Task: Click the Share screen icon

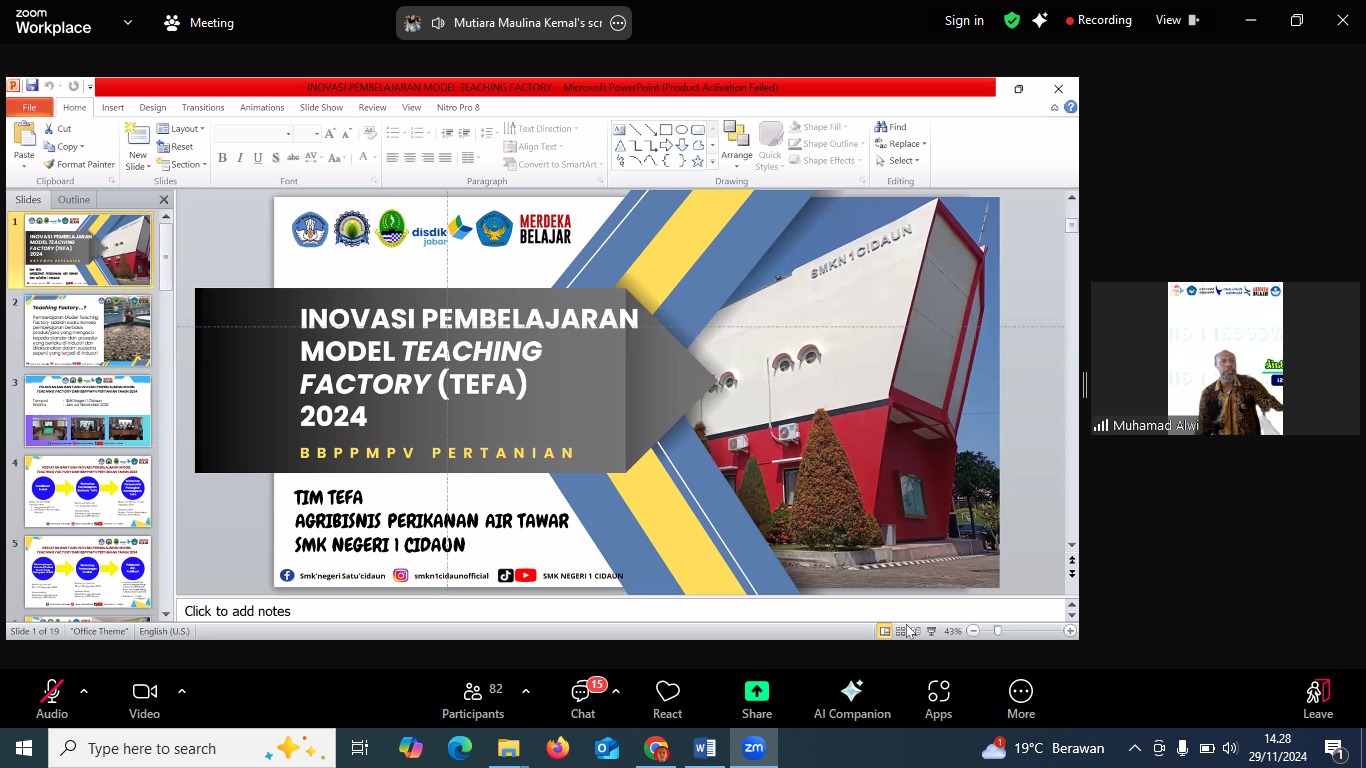Action: (757, 692)
